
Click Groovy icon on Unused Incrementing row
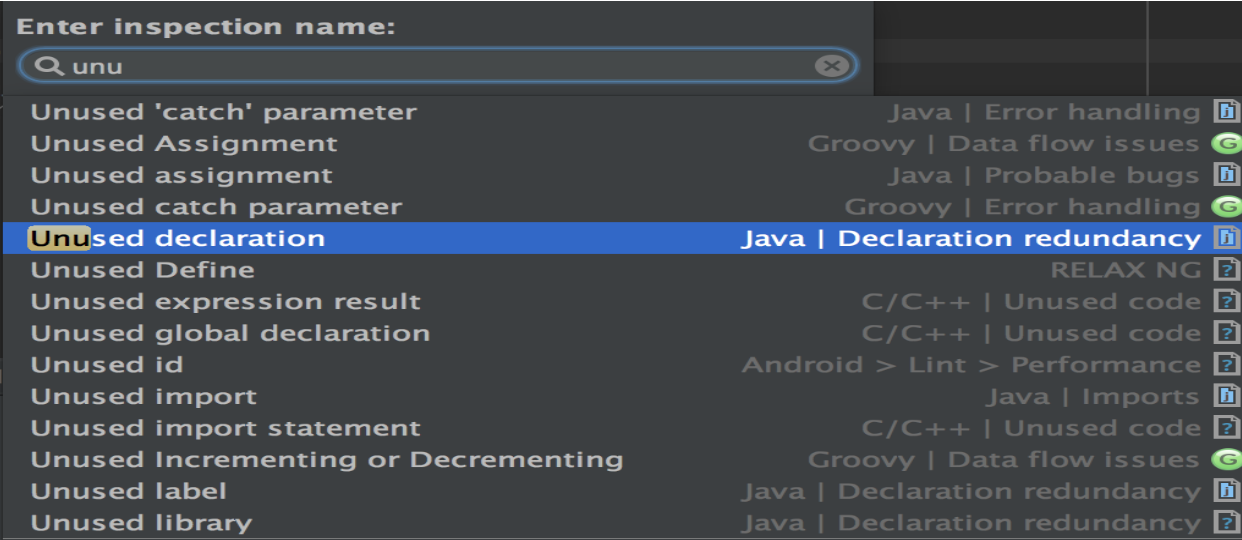point(1225,460)
